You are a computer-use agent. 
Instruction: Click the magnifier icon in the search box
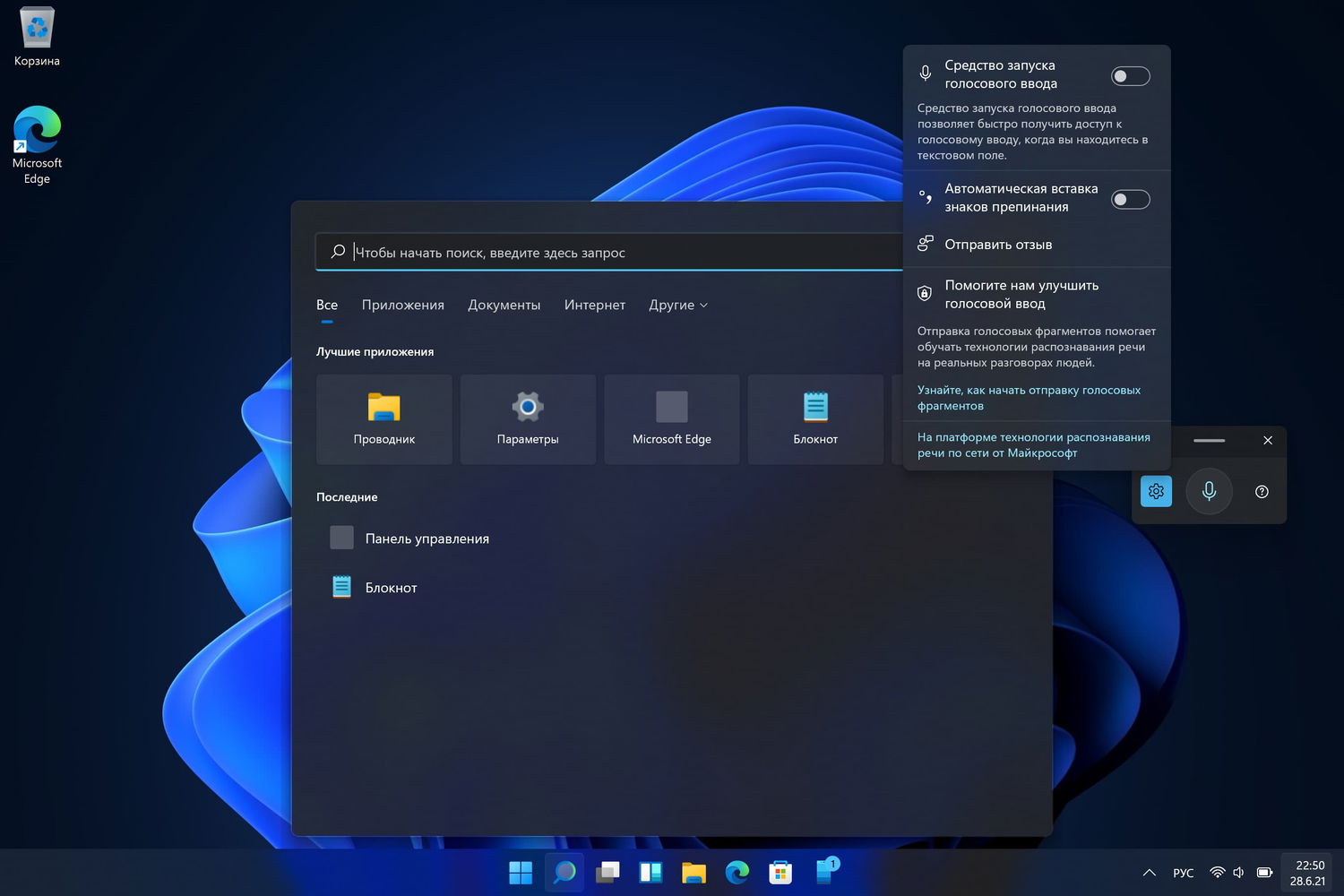click(x=338, y=252)
